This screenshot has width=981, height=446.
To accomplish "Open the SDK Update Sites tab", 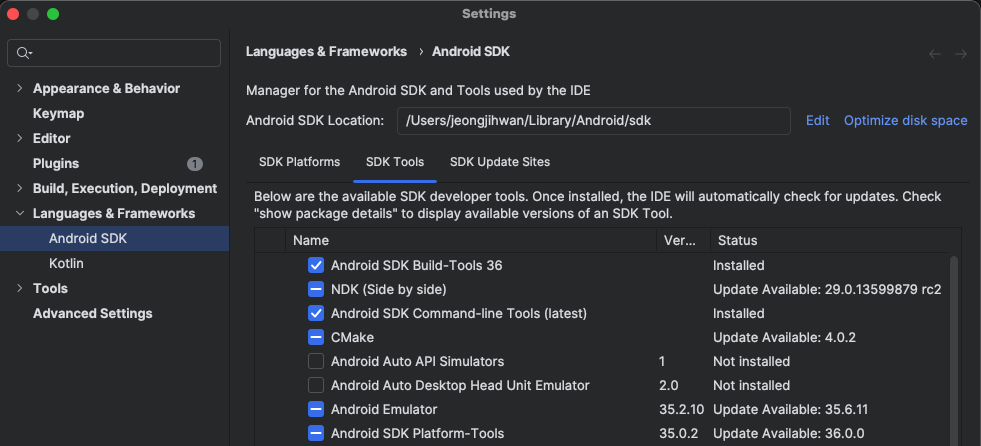I will pyautogui.click(x=500, y=162).
